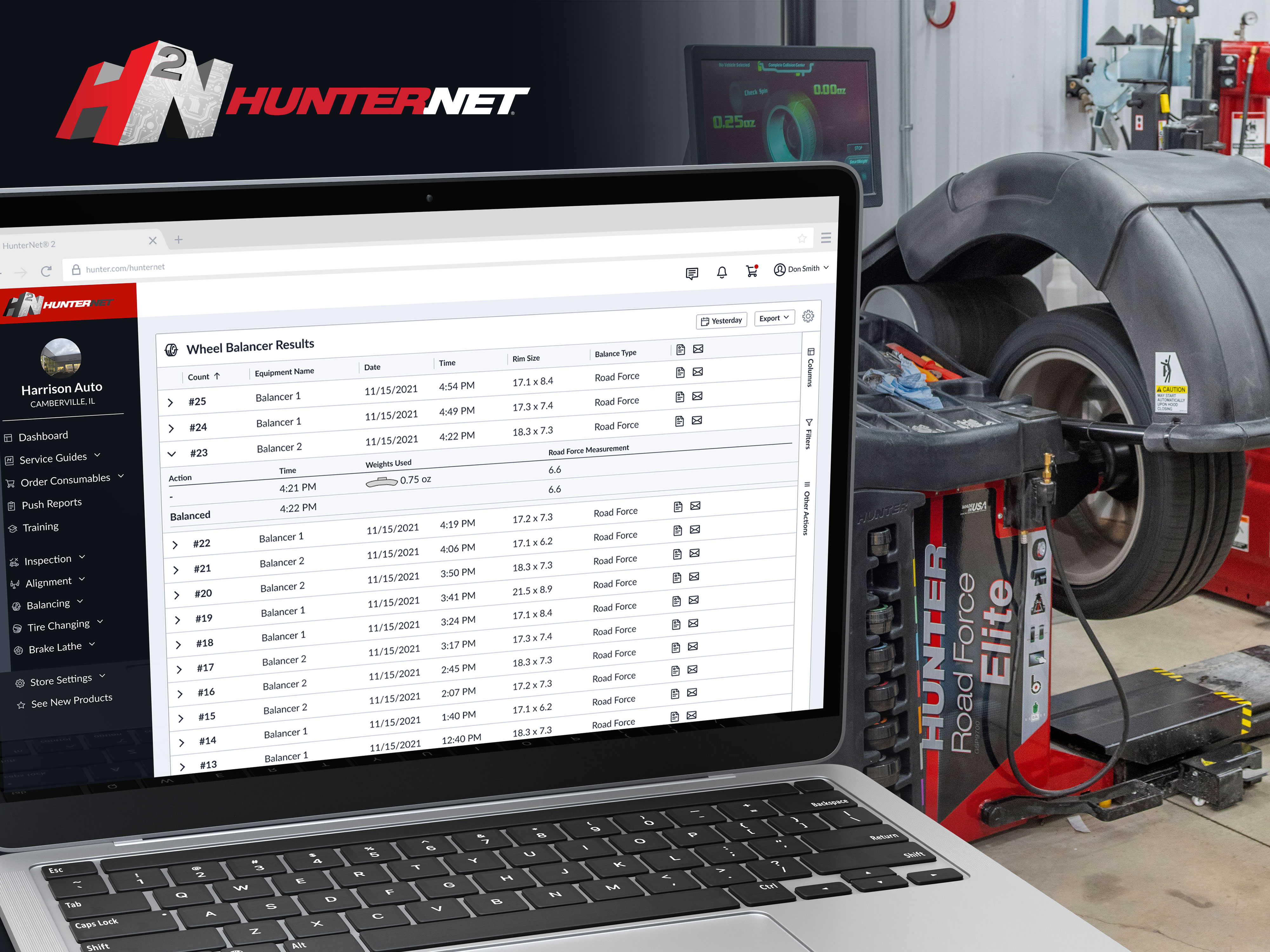Sort by Equipment Name column header
The height and width of the screenshot is (952, 1270).
284,372
